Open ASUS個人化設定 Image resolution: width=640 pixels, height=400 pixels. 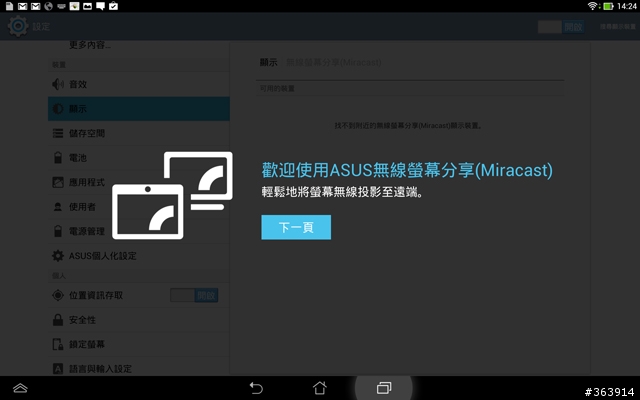pyautogui.click(x=139, y=256)
